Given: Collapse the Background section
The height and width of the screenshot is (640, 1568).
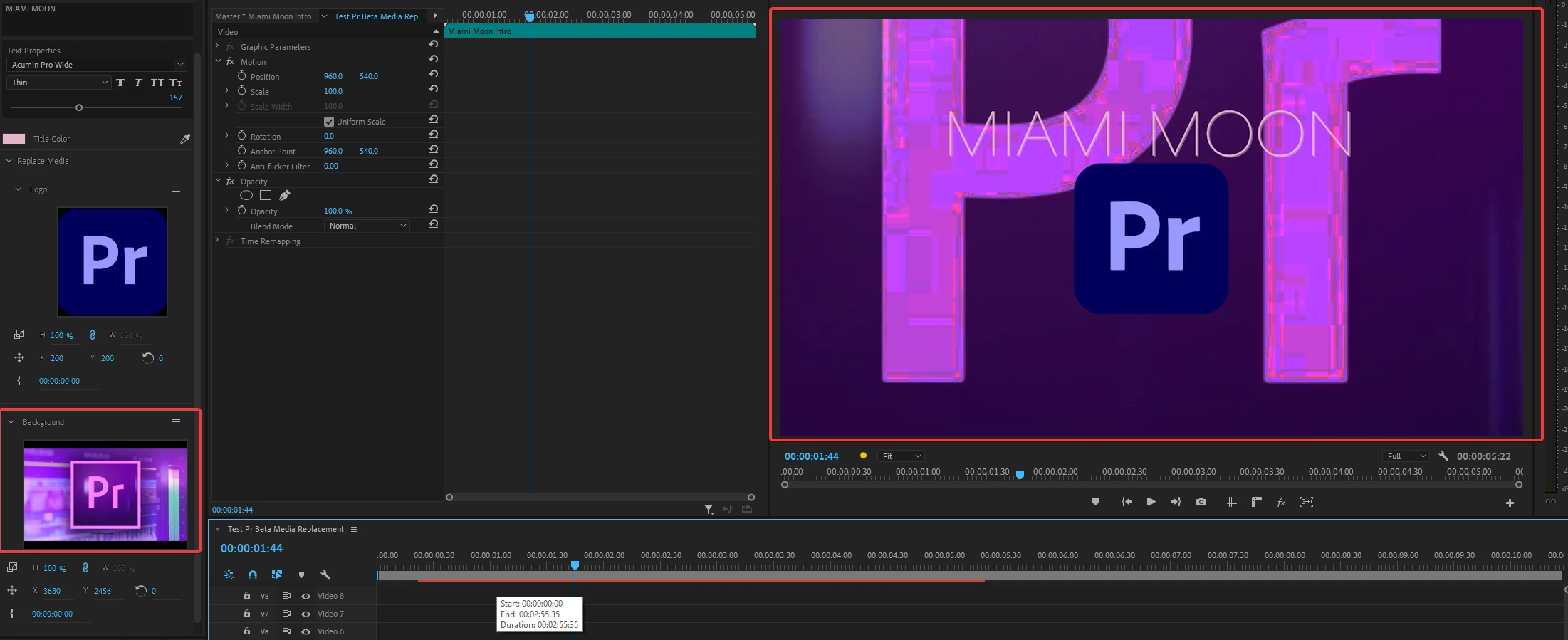Looking at the screenshot, I should [11, 422].
